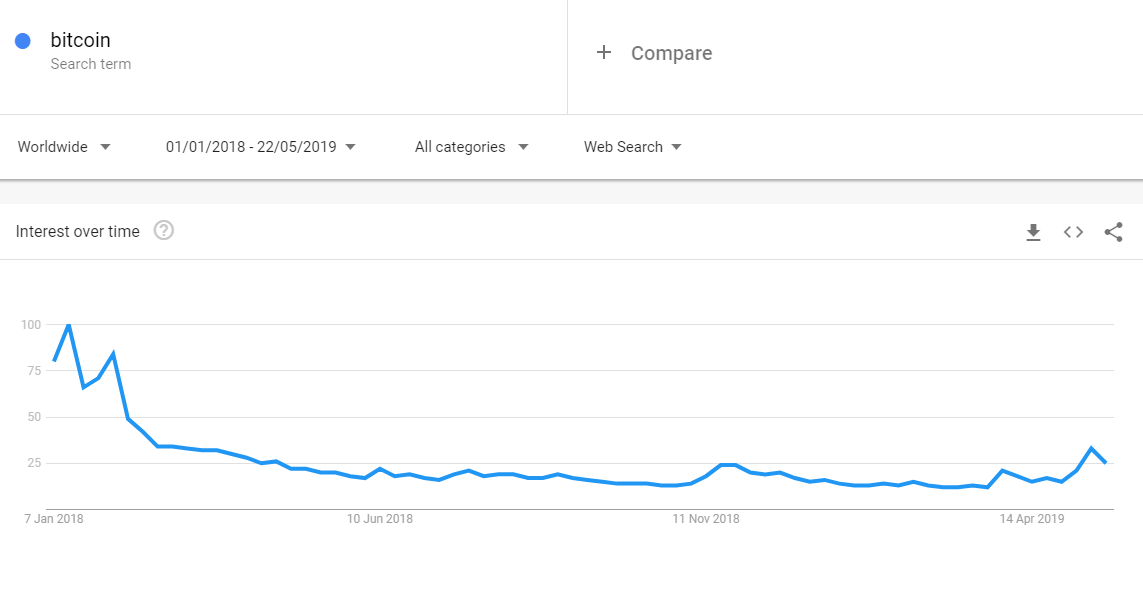
Task: Click the 7 Jan 2018 axis label
Action: pyautogui.click(x=54, y=519)
